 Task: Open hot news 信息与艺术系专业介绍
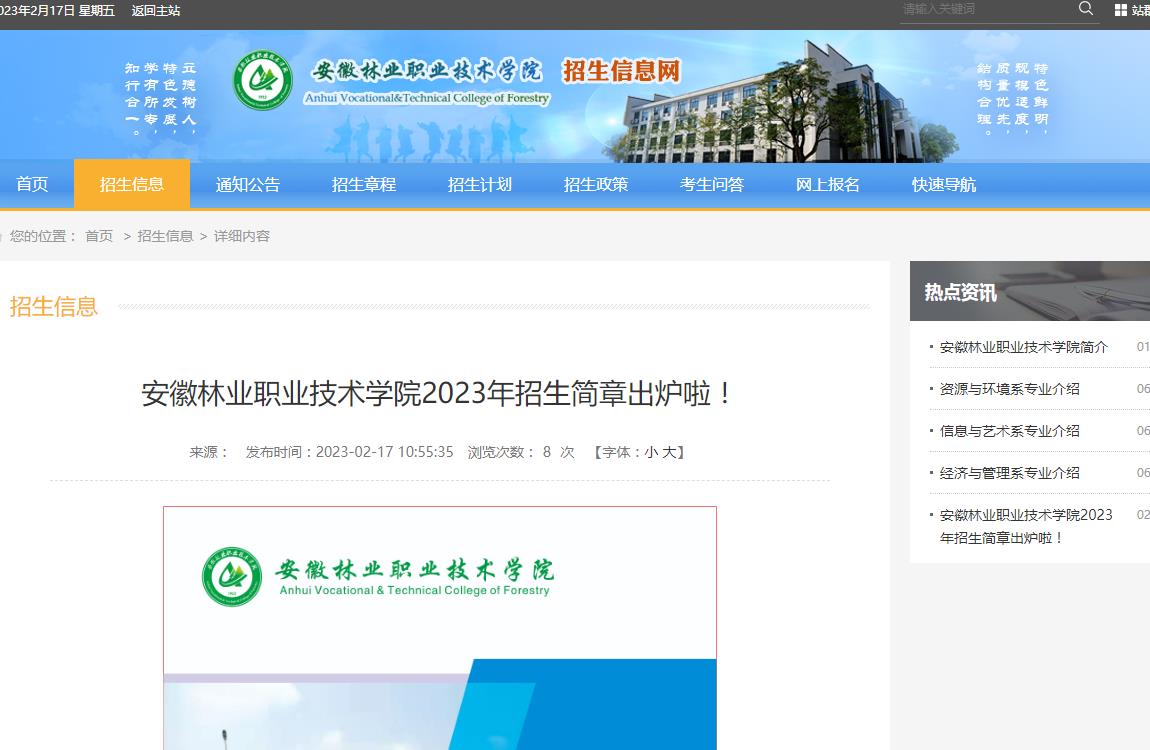pyautogui.click(x=1010, y=431)
